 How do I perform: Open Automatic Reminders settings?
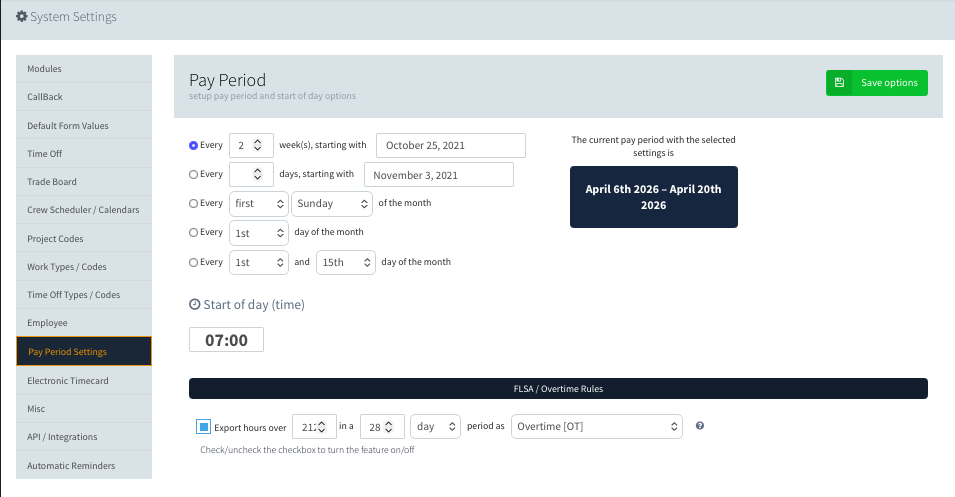(84, 465)
